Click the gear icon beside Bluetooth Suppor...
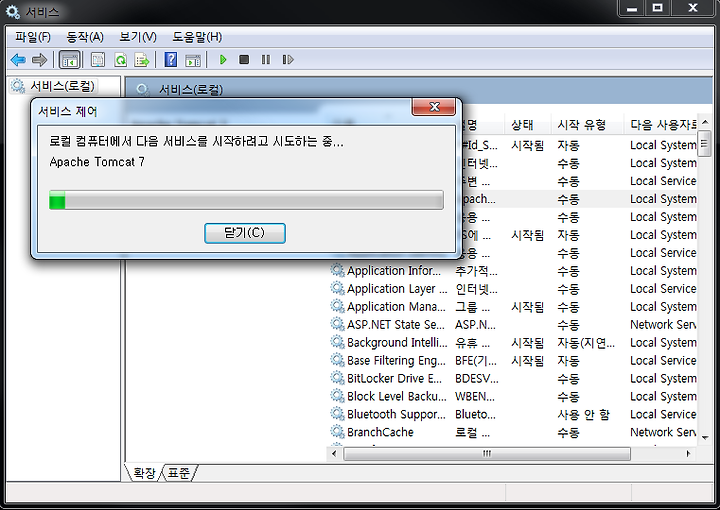720x510 pixels. click(x=338, y=414)
